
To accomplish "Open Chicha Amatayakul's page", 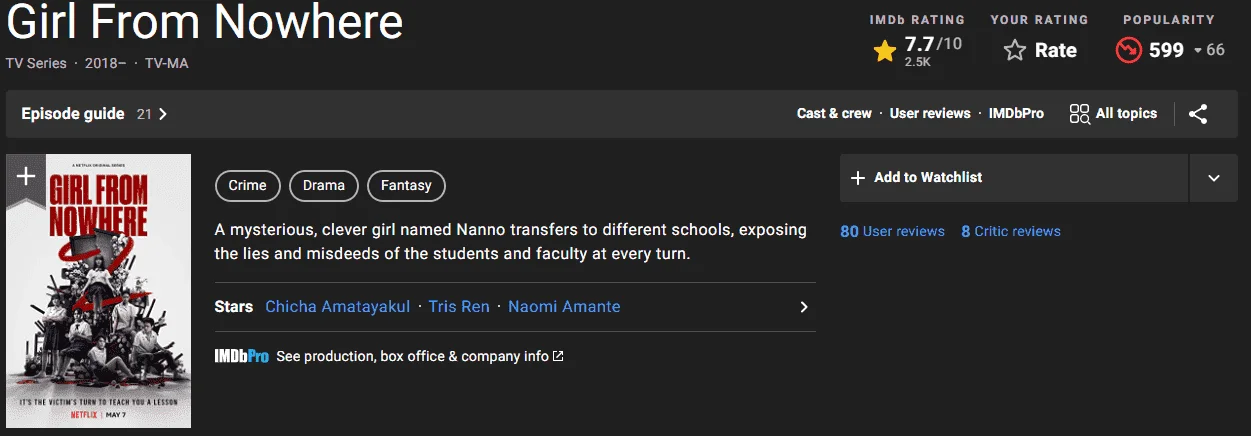I will (x=338, y=307).
